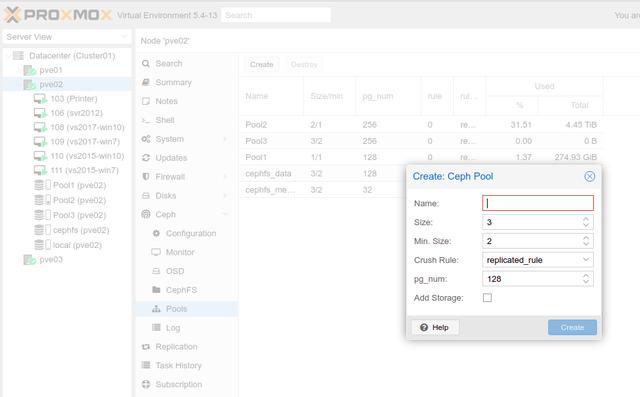Open the Pools section
The height and width of the screenshot is (397, 640).
pyautogui.click(x=187, y=309)
